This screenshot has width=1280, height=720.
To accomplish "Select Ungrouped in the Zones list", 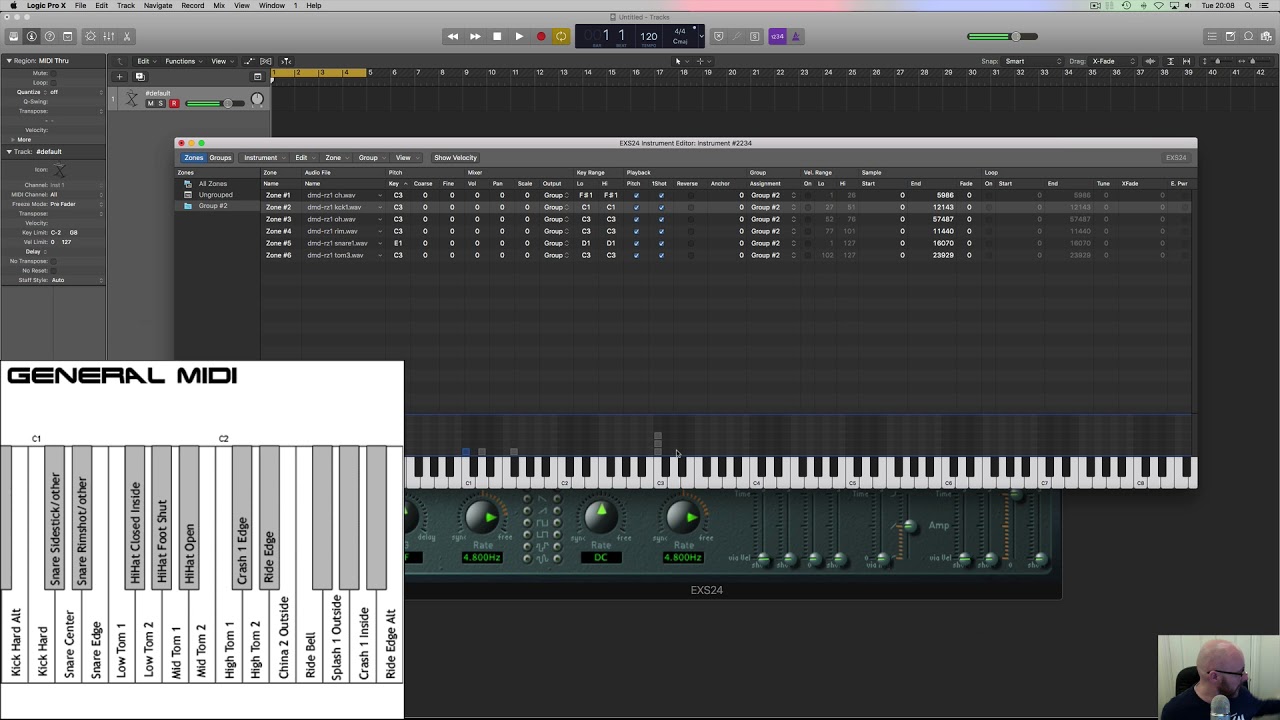I will (x=215, y=195).
